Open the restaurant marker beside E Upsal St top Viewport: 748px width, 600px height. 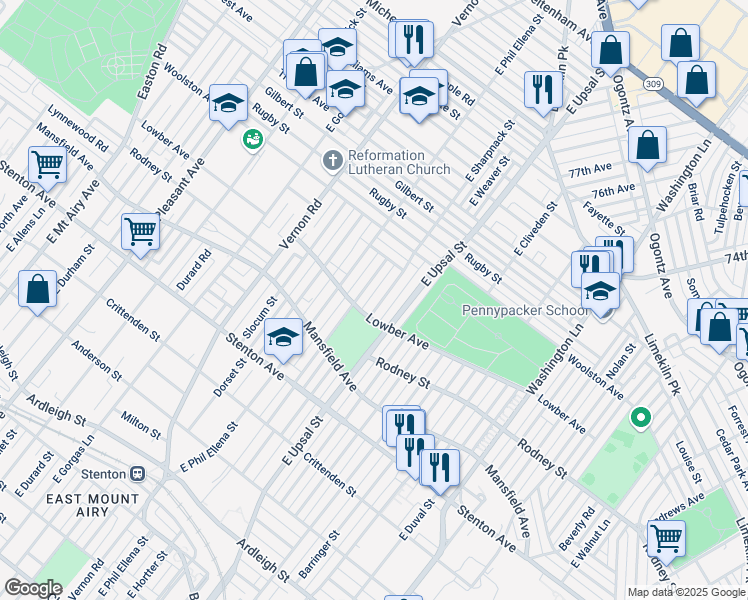coord(543,91)
